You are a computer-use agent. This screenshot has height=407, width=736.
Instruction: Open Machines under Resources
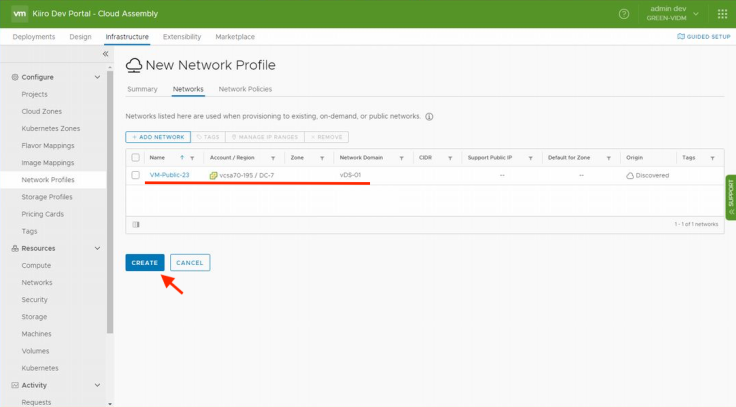(x=36, y=334)
